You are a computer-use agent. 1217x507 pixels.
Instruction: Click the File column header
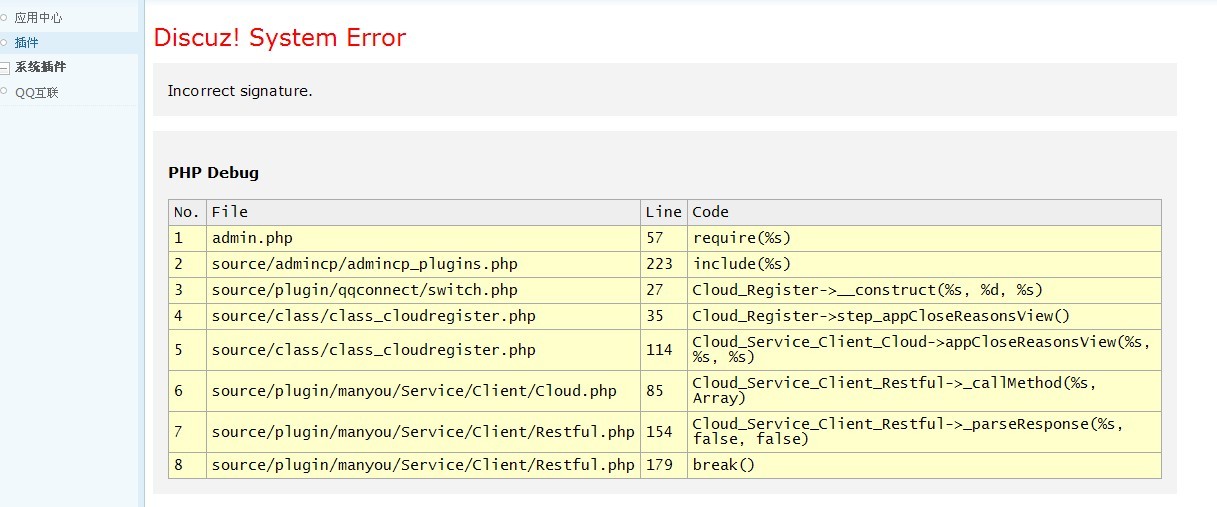[230, 212]
